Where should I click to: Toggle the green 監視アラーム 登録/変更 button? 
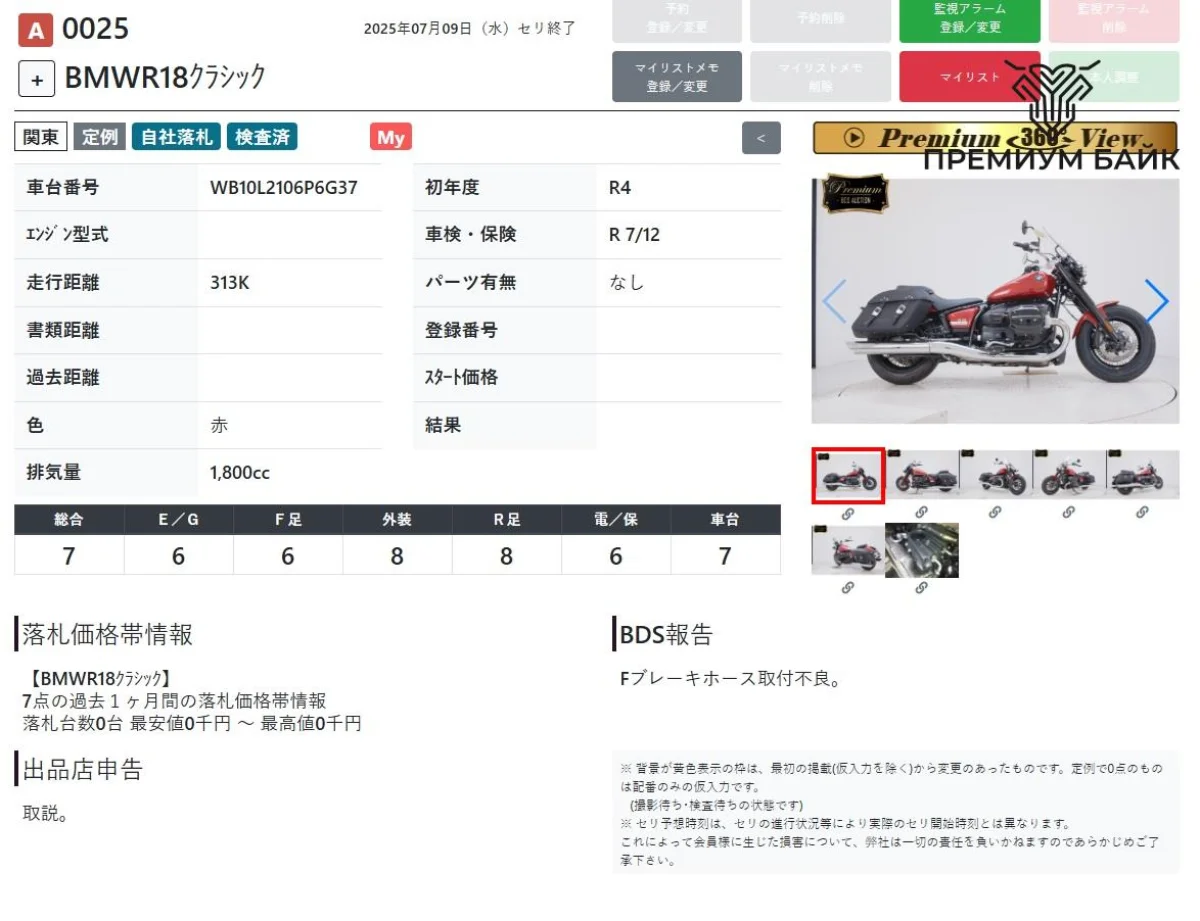tap(969, 19)
